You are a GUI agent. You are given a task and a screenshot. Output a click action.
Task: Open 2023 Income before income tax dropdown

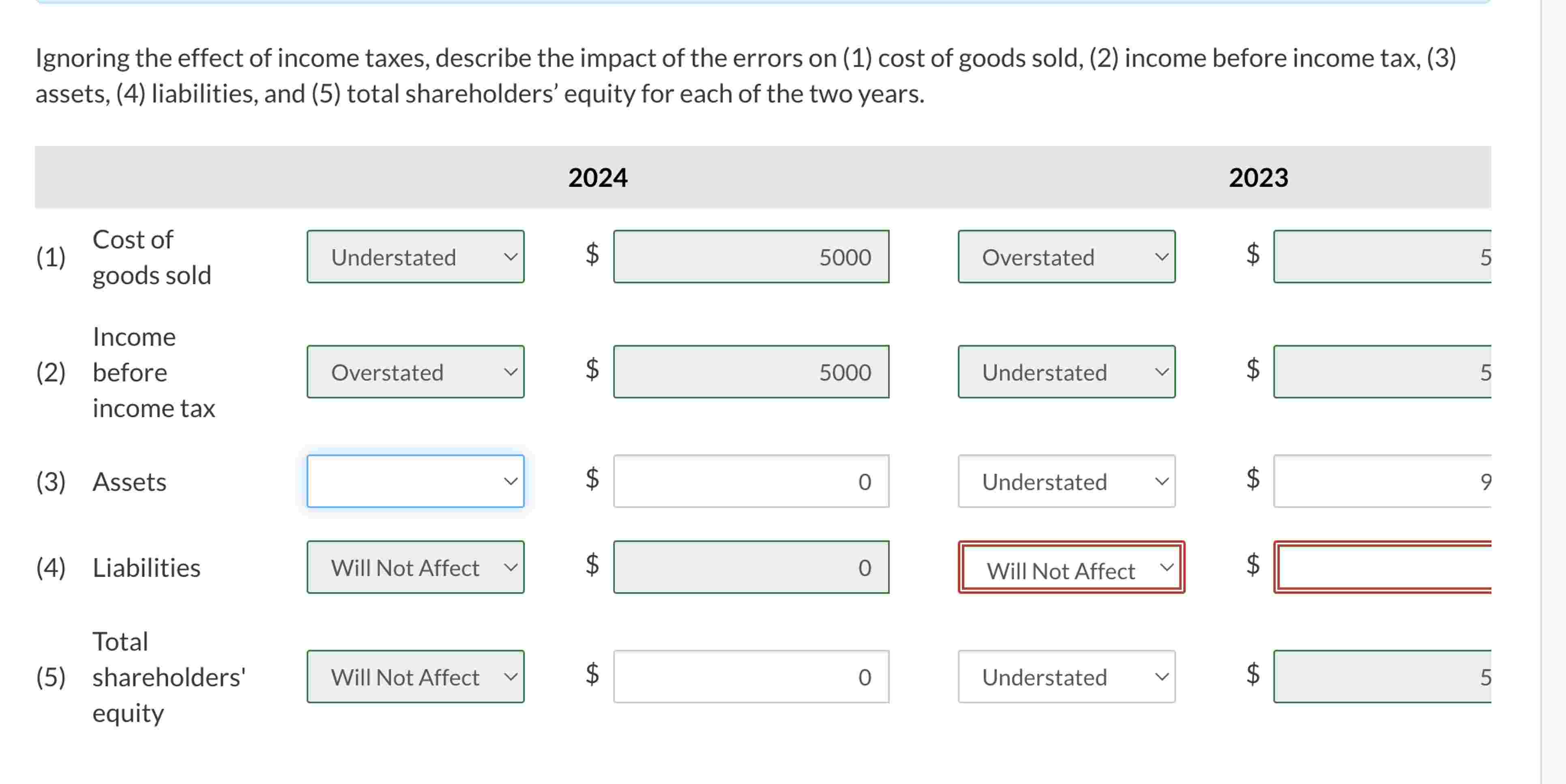pos(1066,372)
